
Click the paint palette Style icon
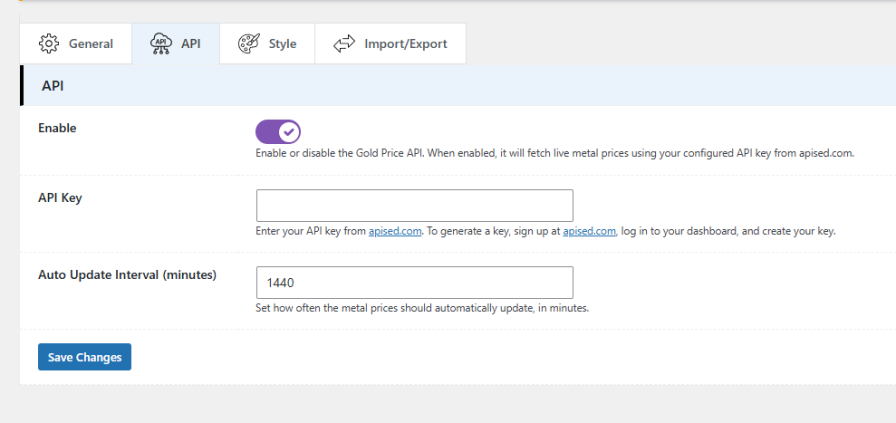pos(249,44)
